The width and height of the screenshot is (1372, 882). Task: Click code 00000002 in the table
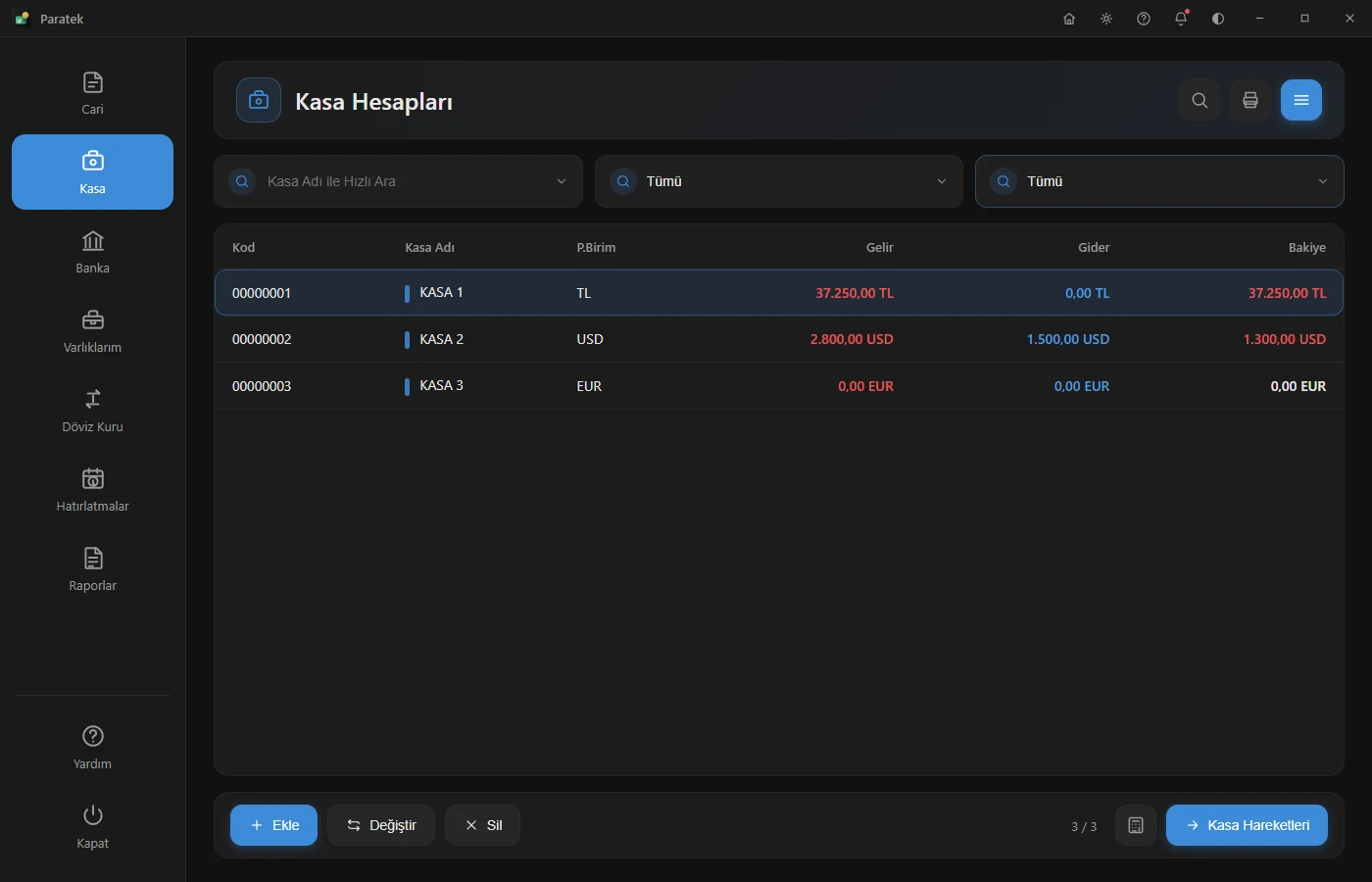point(262,339)
